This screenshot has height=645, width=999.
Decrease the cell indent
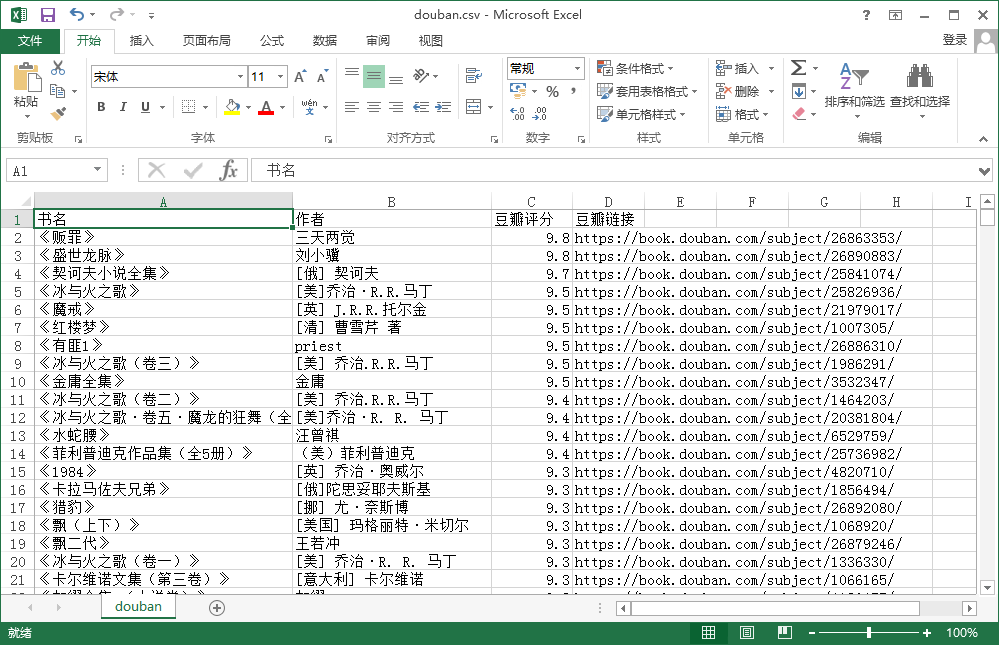420,107
